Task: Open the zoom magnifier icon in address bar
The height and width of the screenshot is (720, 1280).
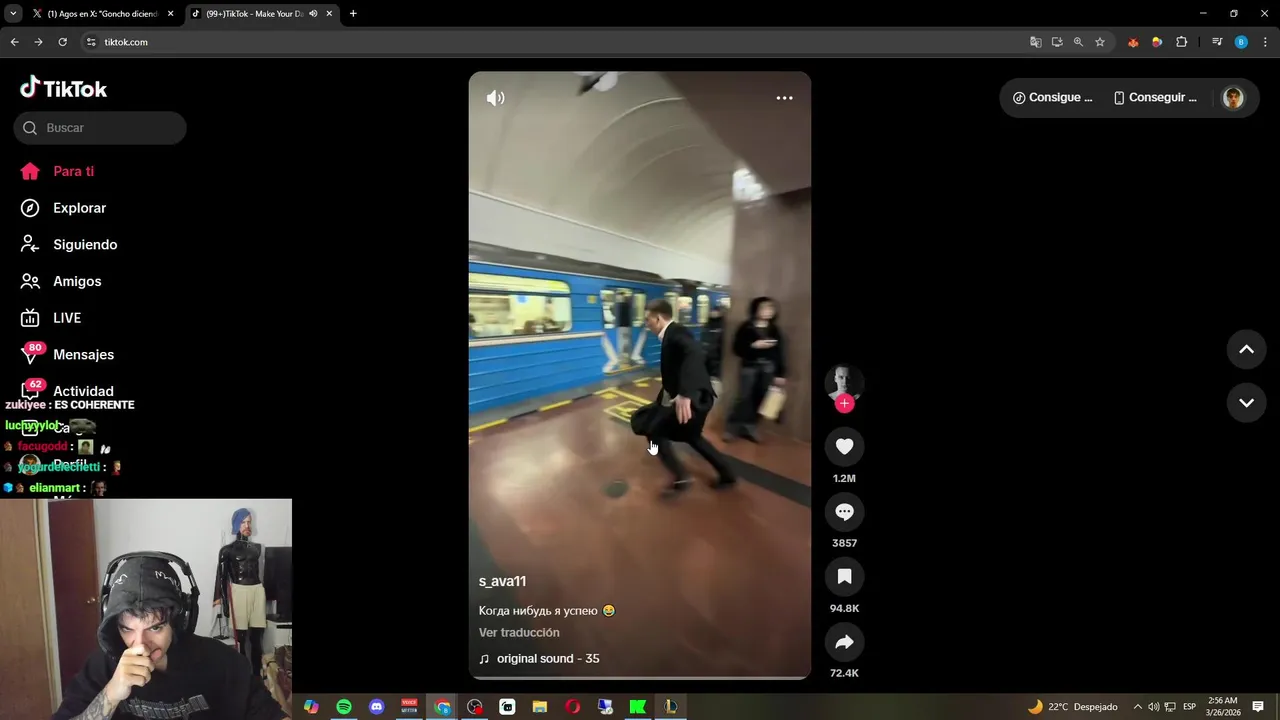Action: coord(1078,42)
